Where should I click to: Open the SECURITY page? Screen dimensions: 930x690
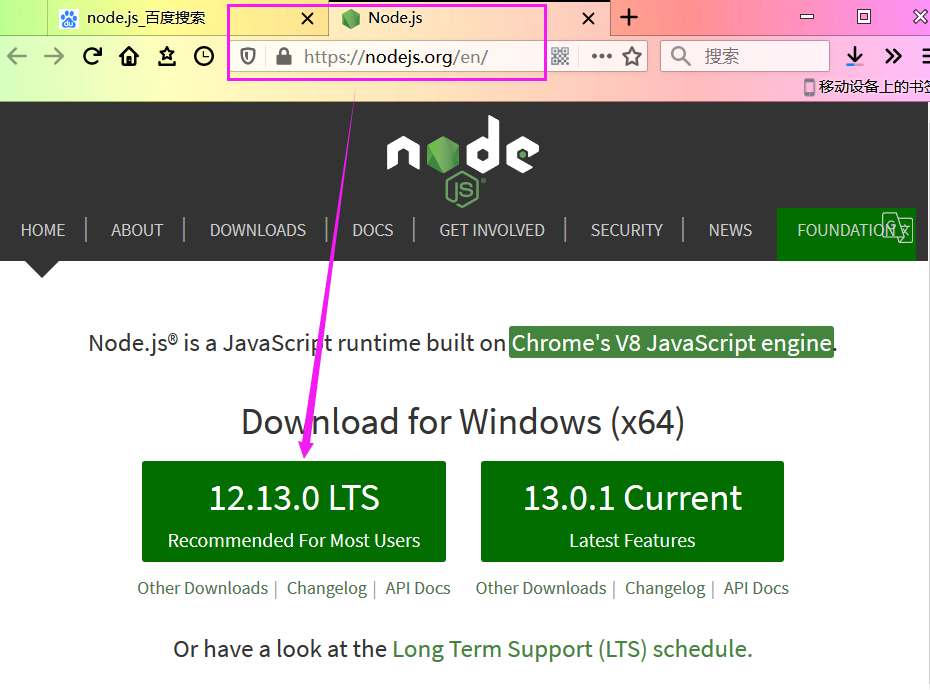click(627, 230)
